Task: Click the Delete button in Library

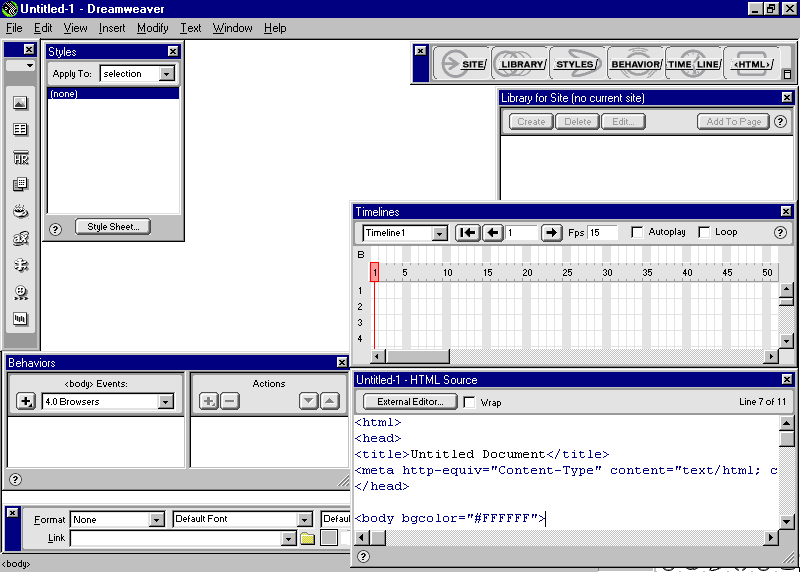Action: point(577,121)
